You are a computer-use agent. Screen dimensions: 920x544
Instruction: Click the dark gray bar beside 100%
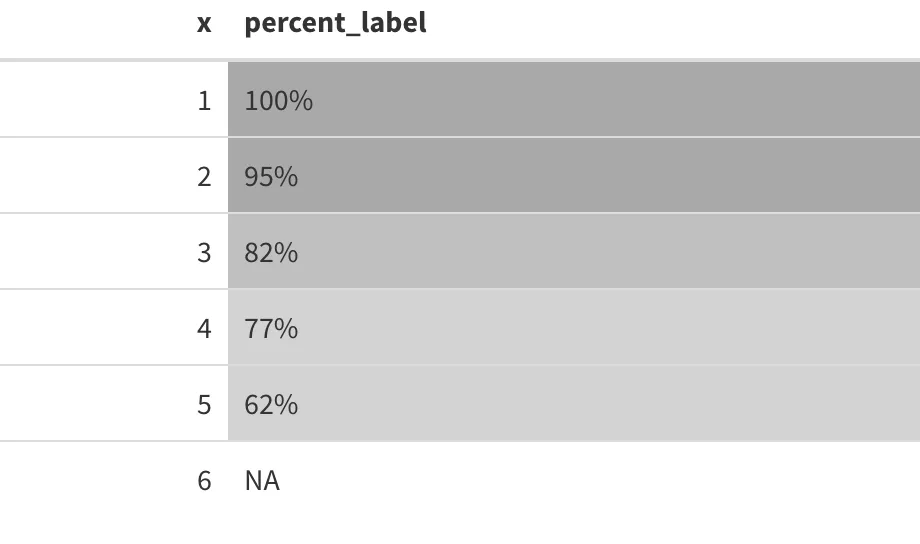pyautogui.click(x=574, y=99)
